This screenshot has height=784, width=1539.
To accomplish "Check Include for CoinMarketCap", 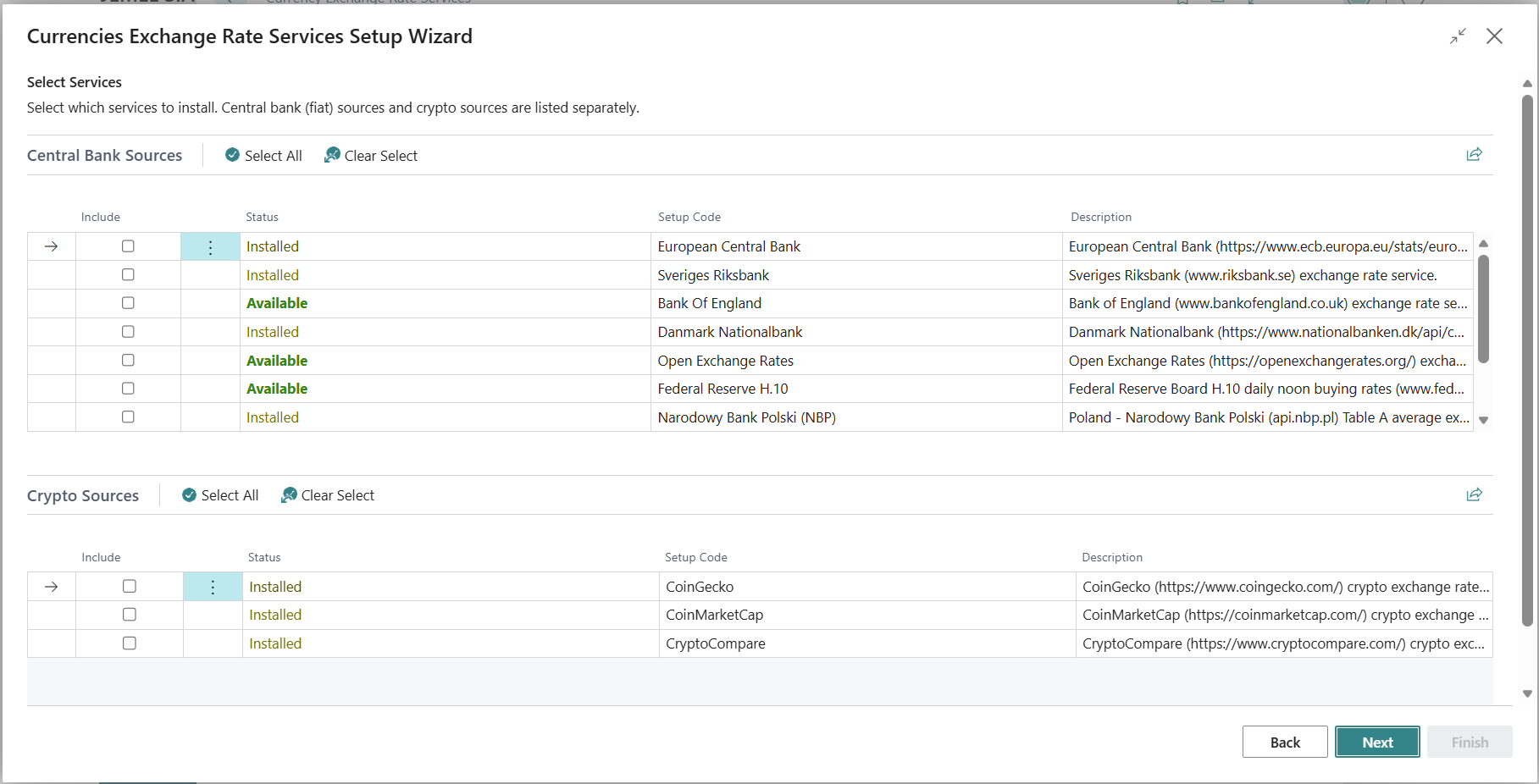I will pyautogui.click(x=129, y=615).
